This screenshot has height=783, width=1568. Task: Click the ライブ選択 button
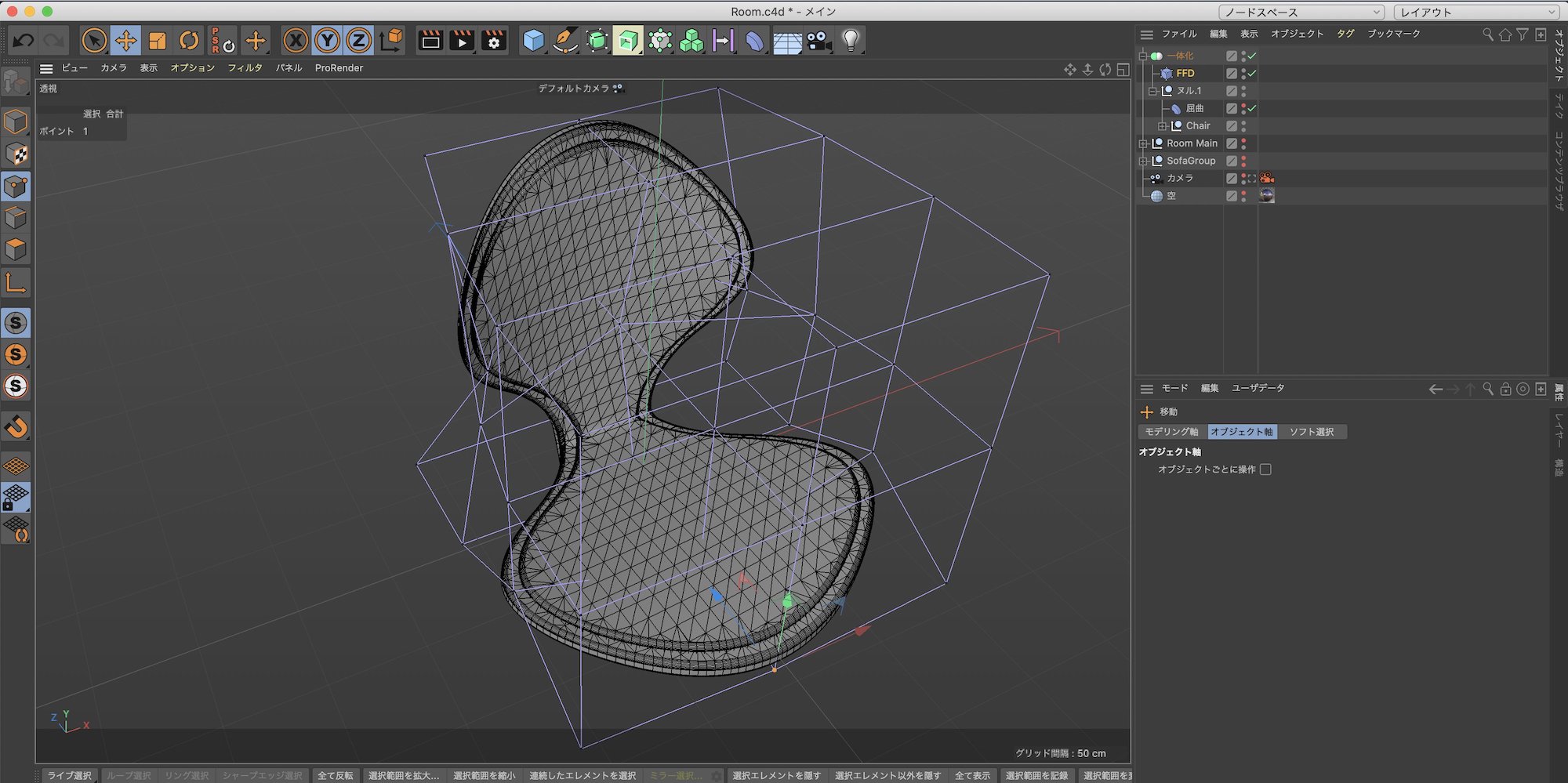(x=69, y=775)
